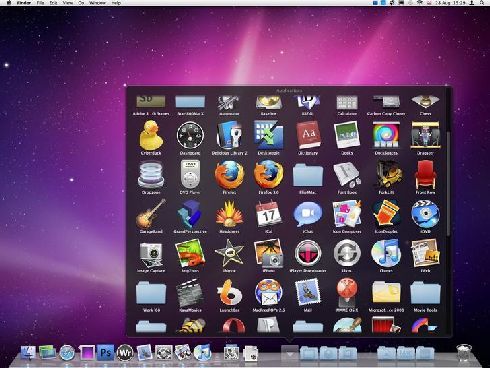The image size is (490, 368).
Task: Open Delicious Library 2
Action: click(229, 135)
